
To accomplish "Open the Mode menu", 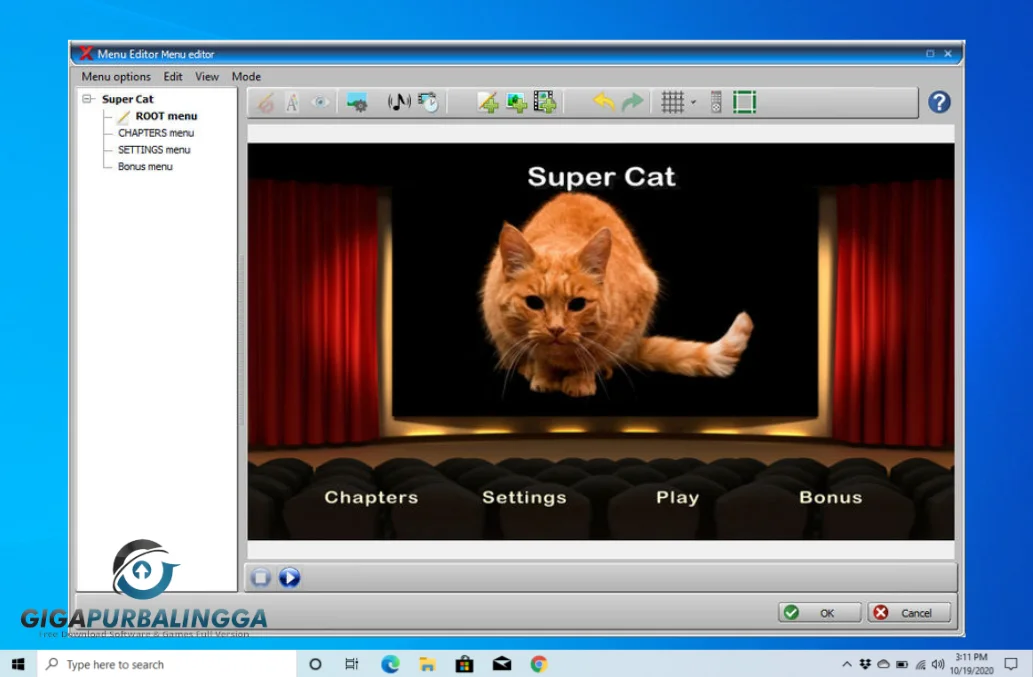I will [x=246, y=76].
